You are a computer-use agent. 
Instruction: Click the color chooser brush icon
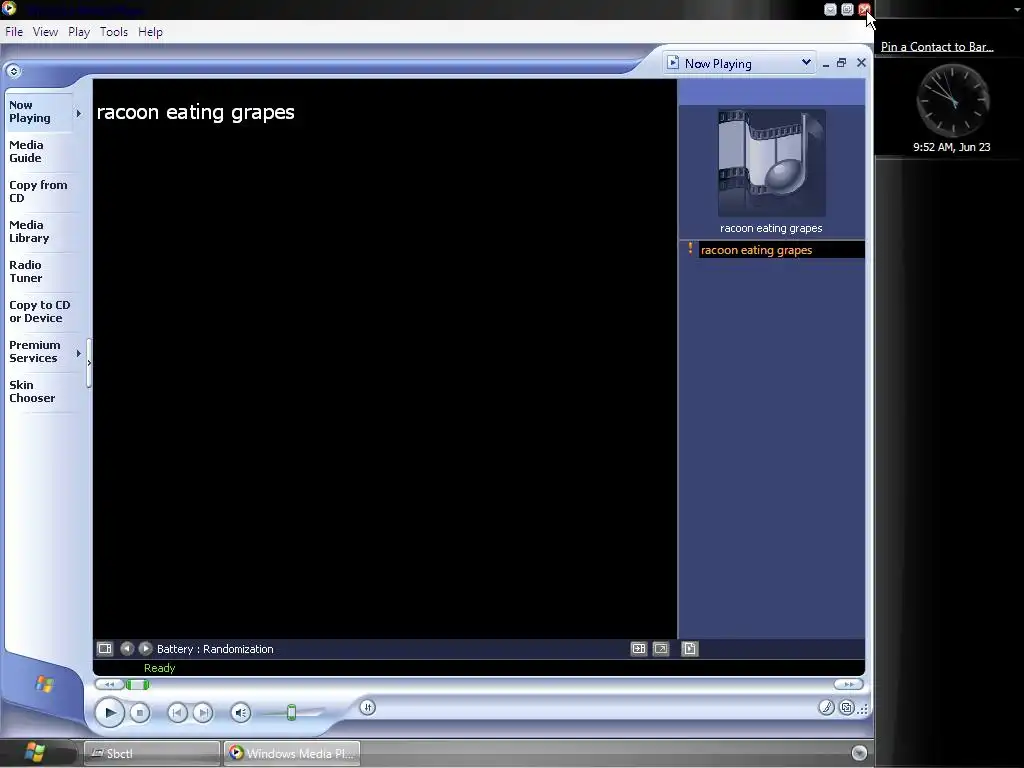pos(826,707)
